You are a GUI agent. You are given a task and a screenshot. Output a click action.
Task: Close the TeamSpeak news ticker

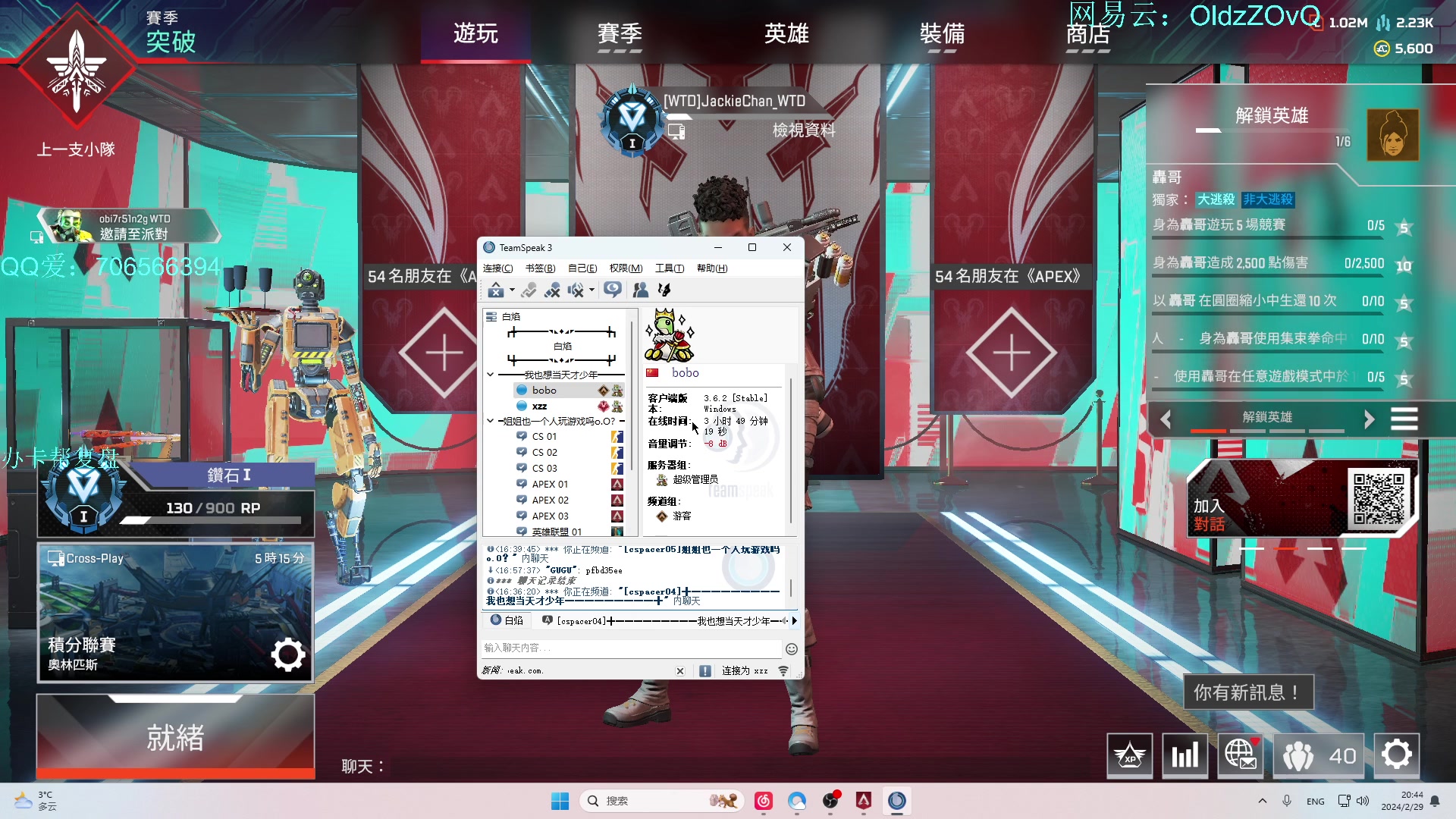[x=680, y=671]
